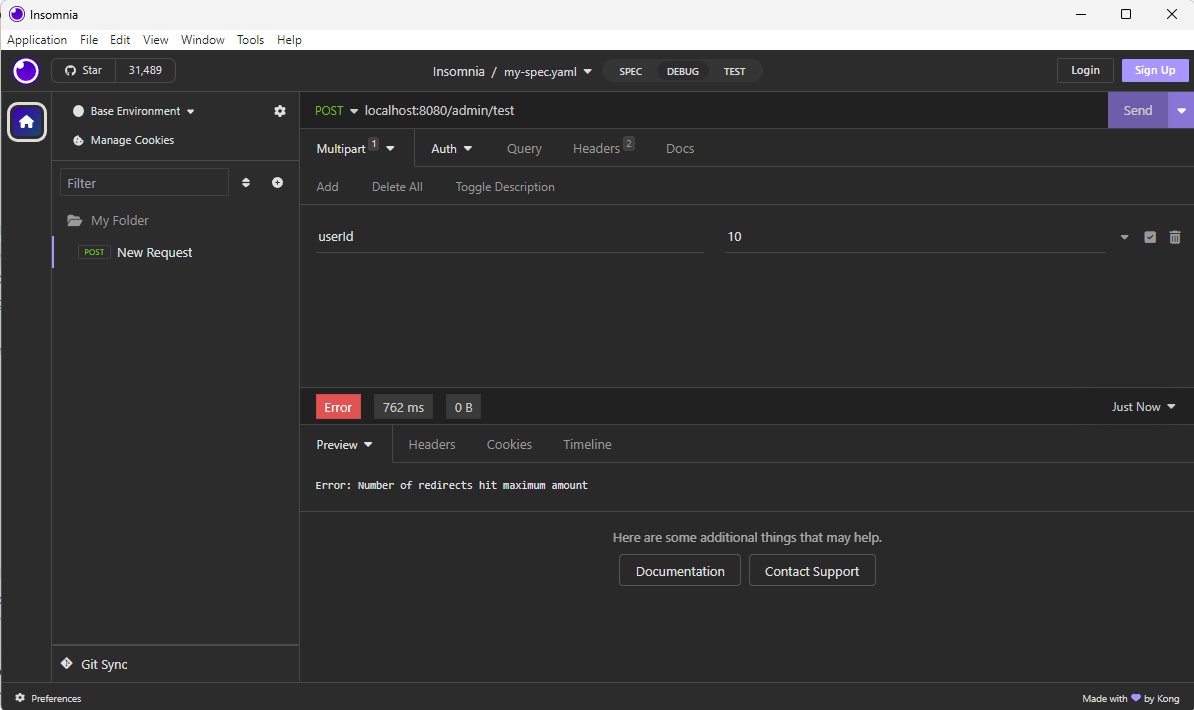Expand the Send button options arrow
This screenshot has height=710, width=1194.
point(1181,110)
